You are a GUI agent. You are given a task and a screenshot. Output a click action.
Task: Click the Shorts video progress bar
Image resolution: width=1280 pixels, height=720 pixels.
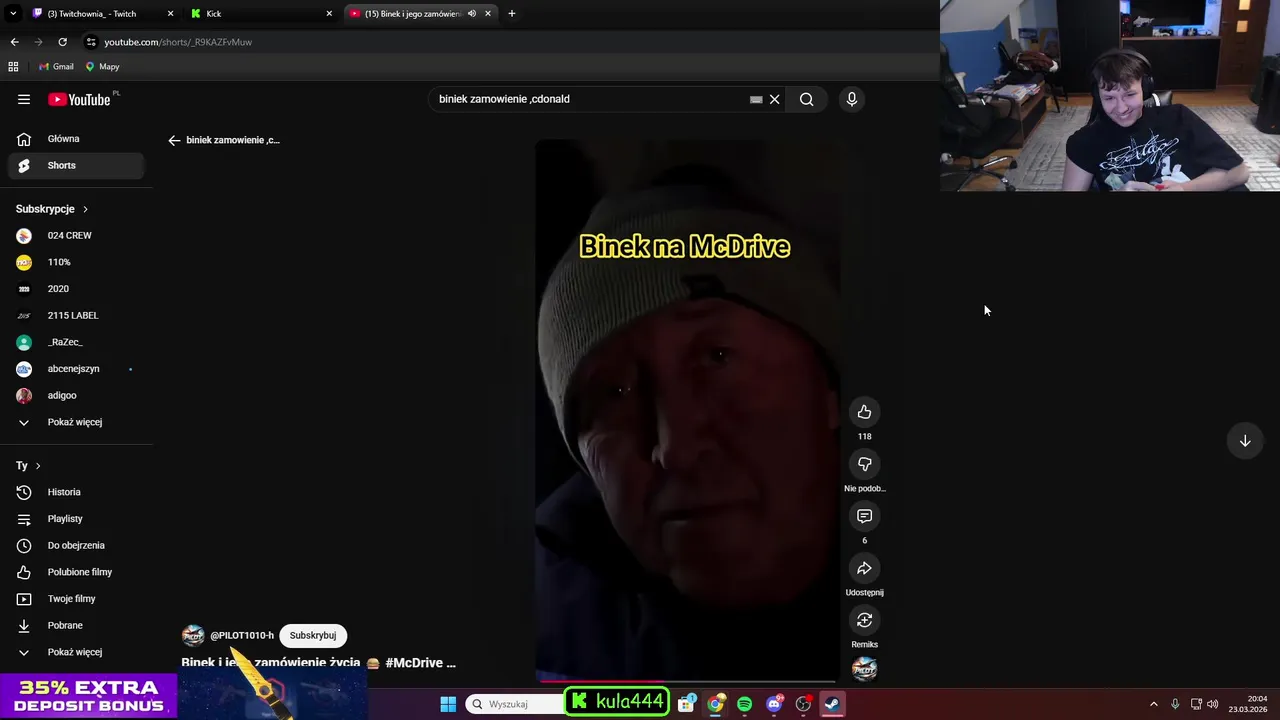687,680
